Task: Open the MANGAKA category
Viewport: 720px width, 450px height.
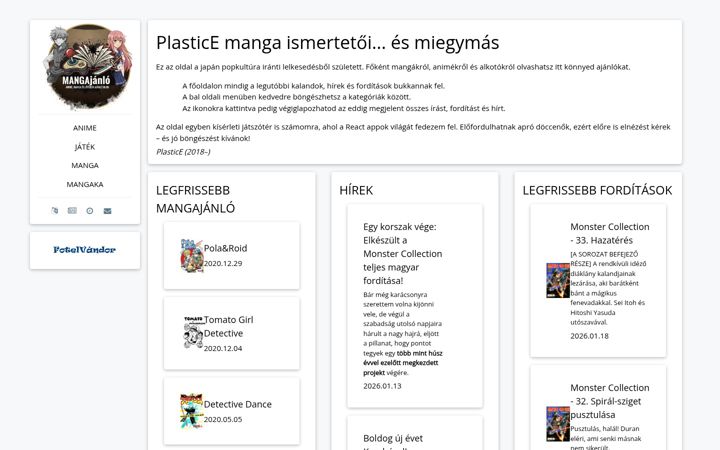Action: (85, 184)
